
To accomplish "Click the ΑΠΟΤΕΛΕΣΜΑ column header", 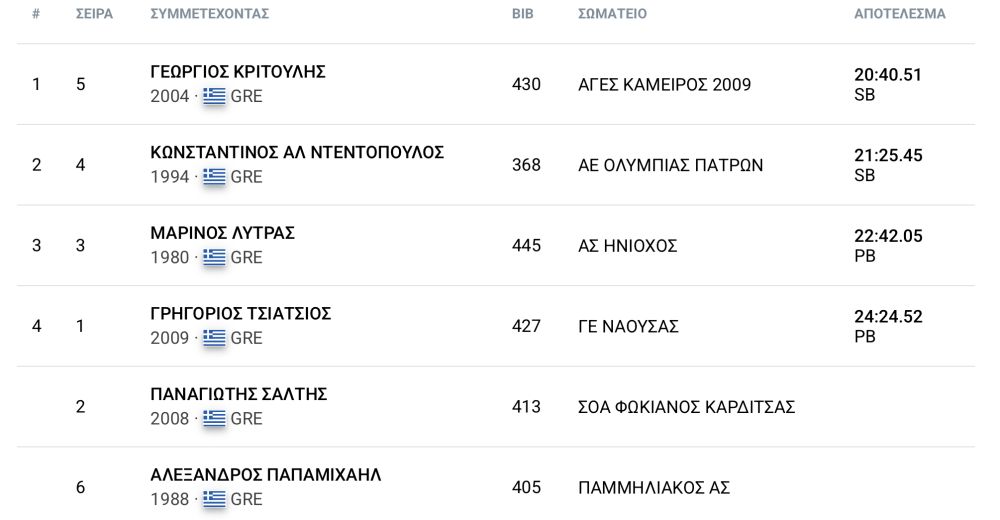I will click(900, 13).
